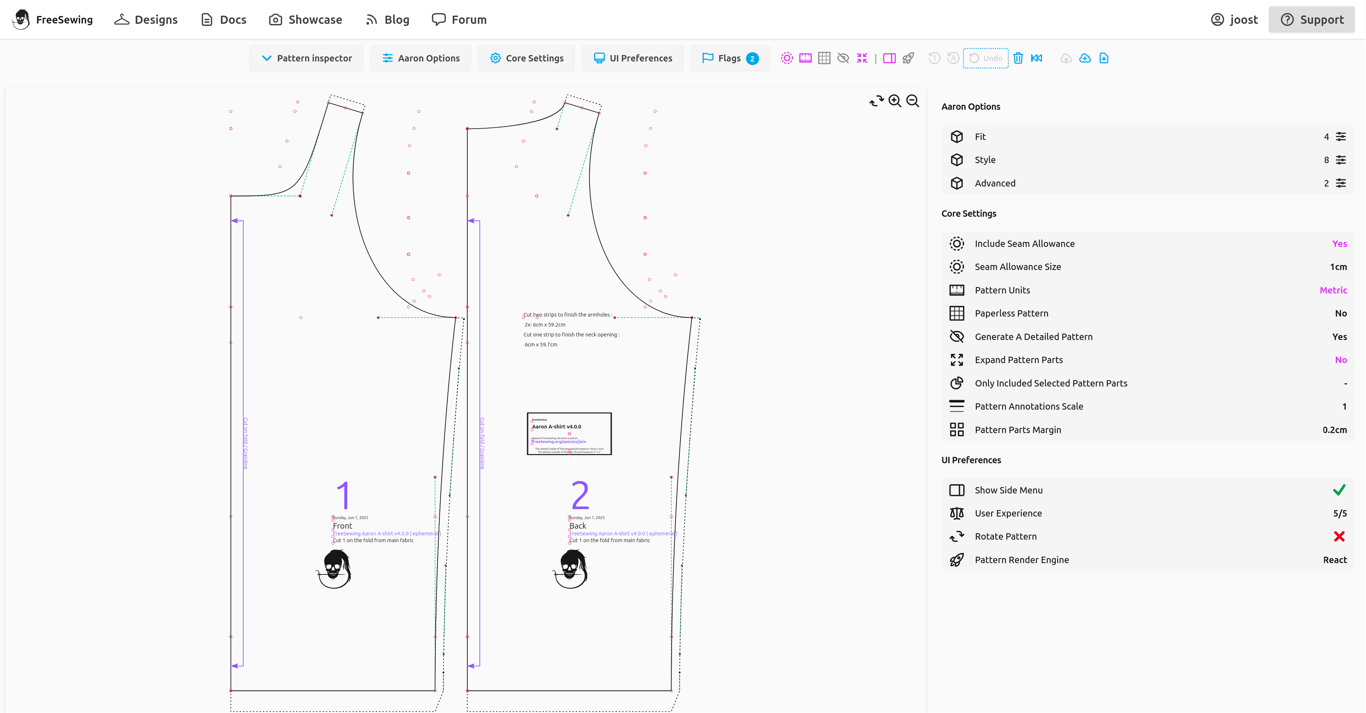Image resolution: width=1366 pixels, height=713 pixels.
Task: Click the 'Cut two strips to finish the armholes' note
Action: (567, 315)
